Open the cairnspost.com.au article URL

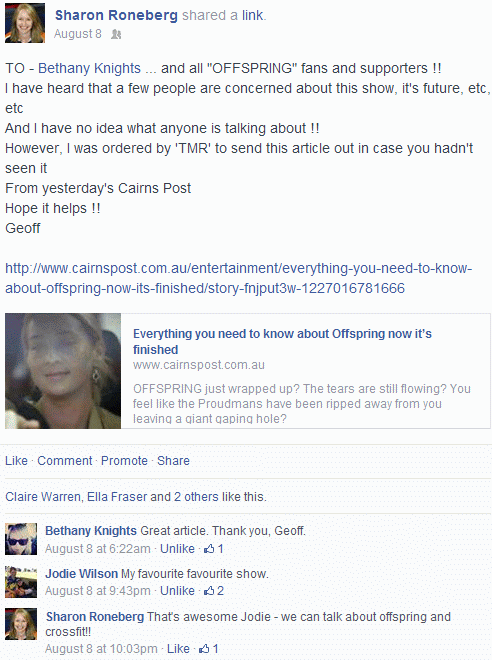coord(238,278)
